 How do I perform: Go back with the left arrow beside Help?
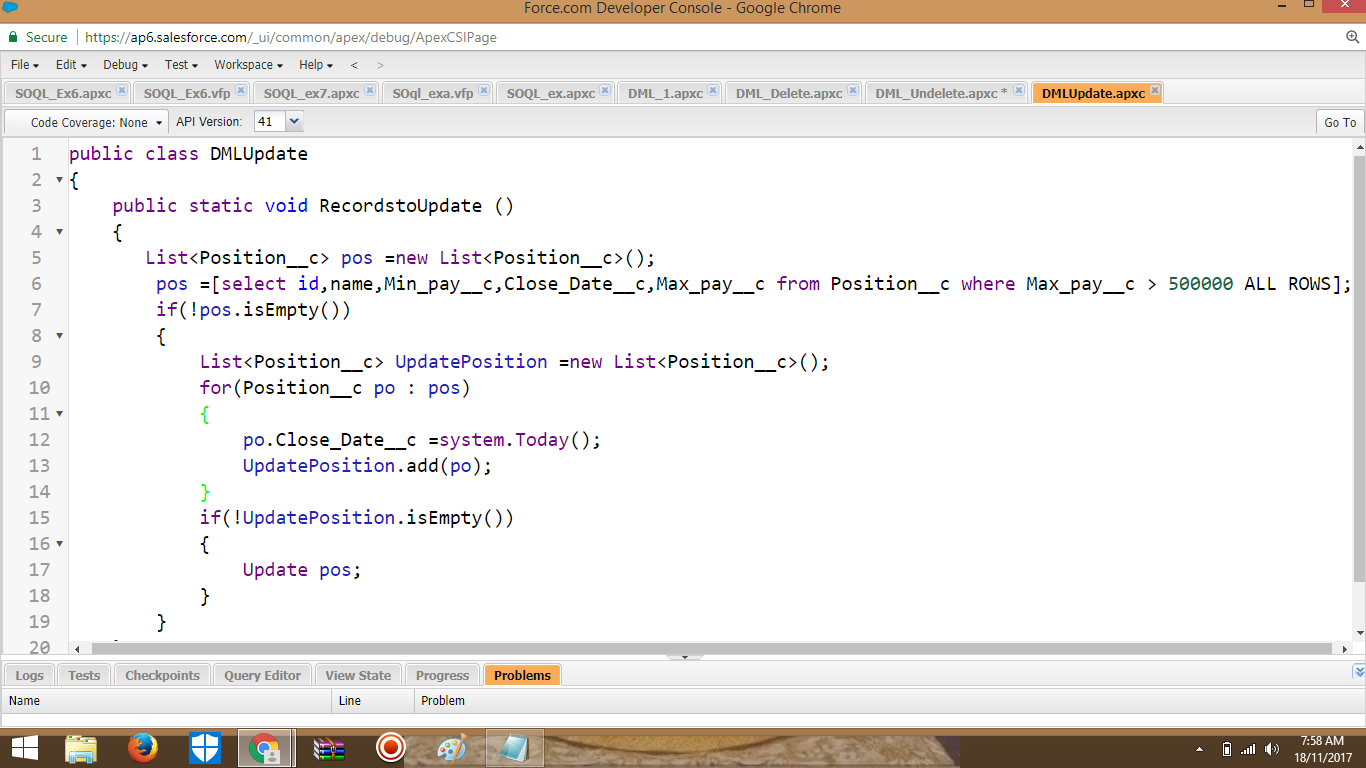(x=354, y=65)
